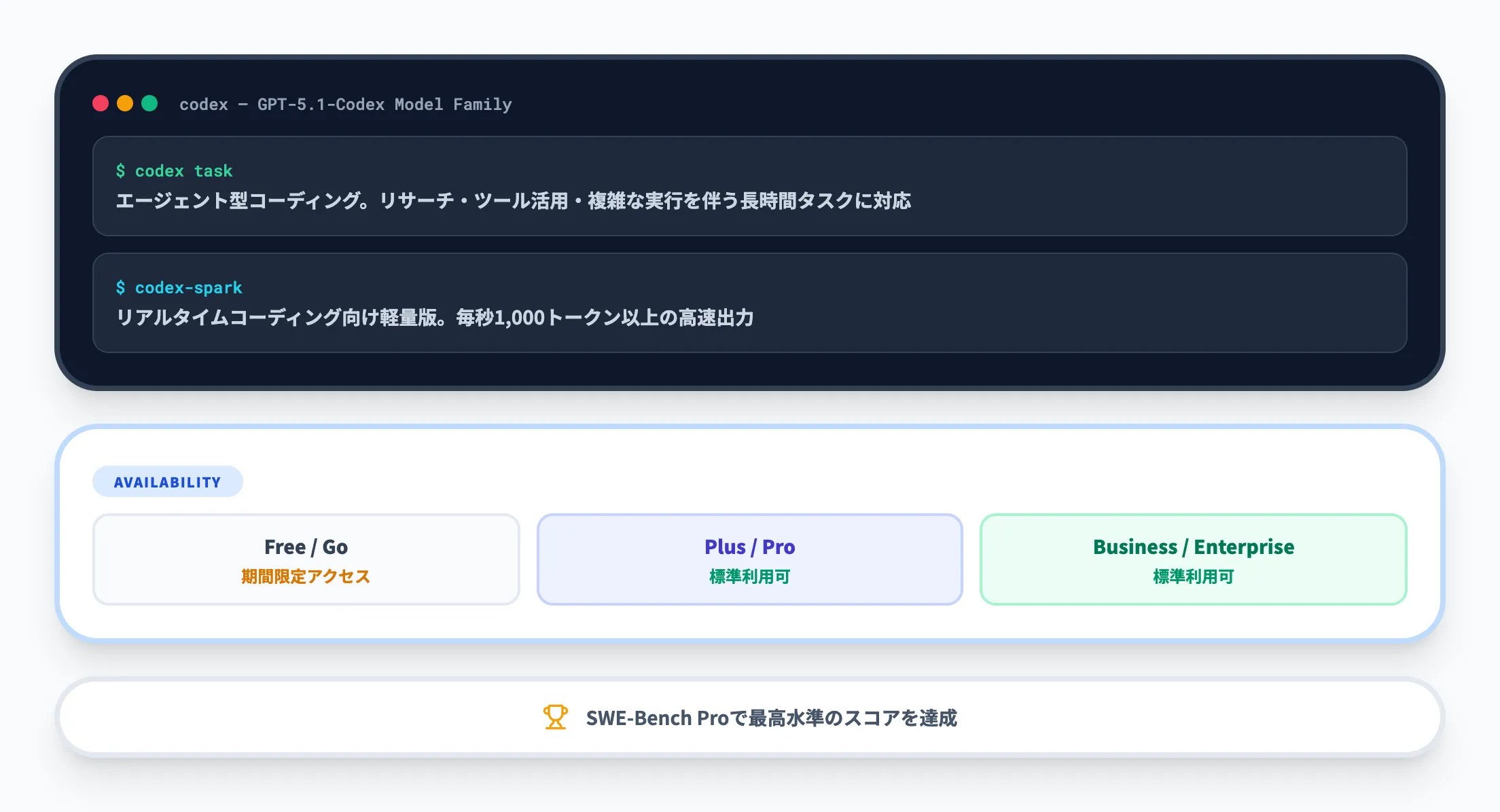Click the red traffic light dot
The height and width of the screenshot is (812, 1500).
point(102,103)
